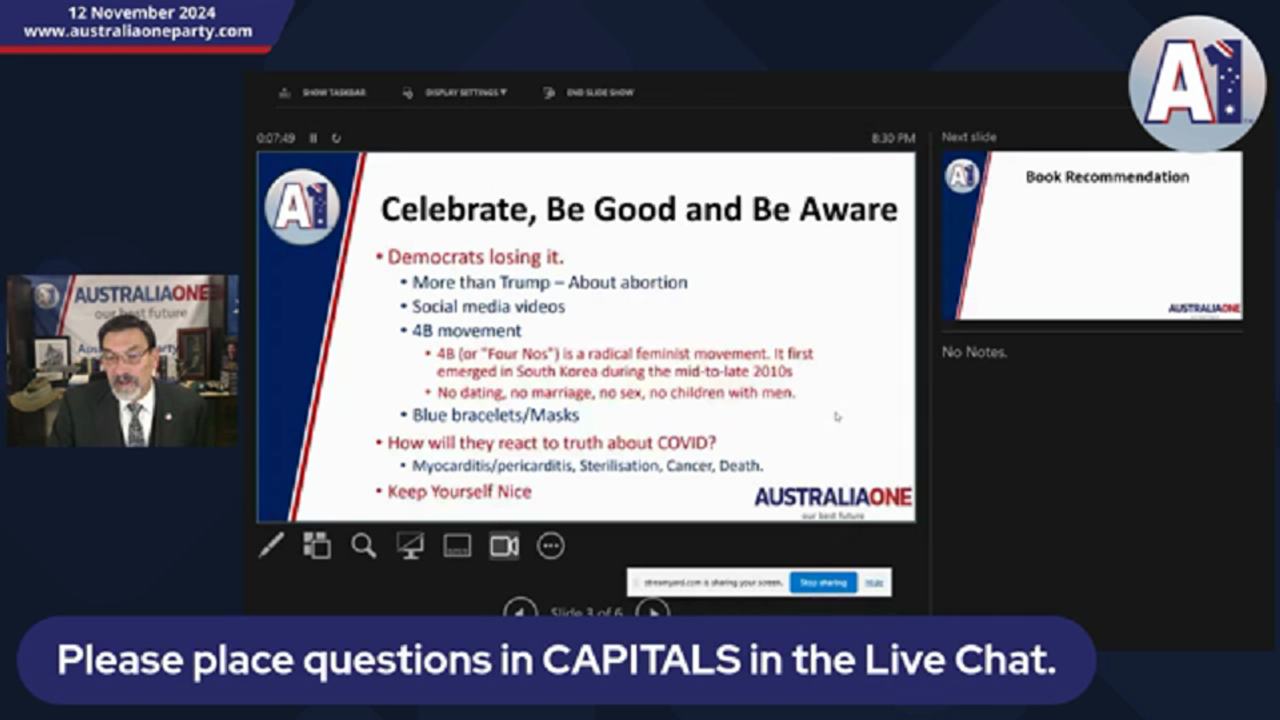The image size is (1280, 720).
Task: Go to the previous slide
Action: (x=520, y=610)
